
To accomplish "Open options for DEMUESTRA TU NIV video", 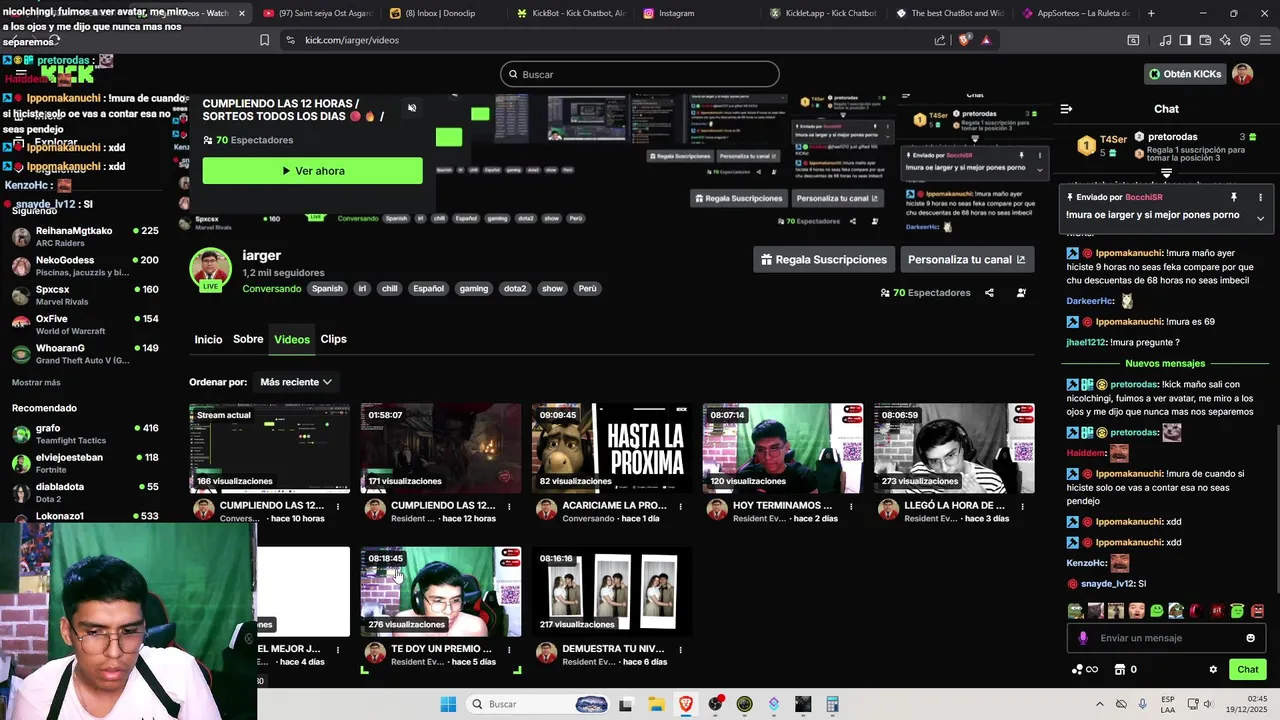I will (680, 649).
